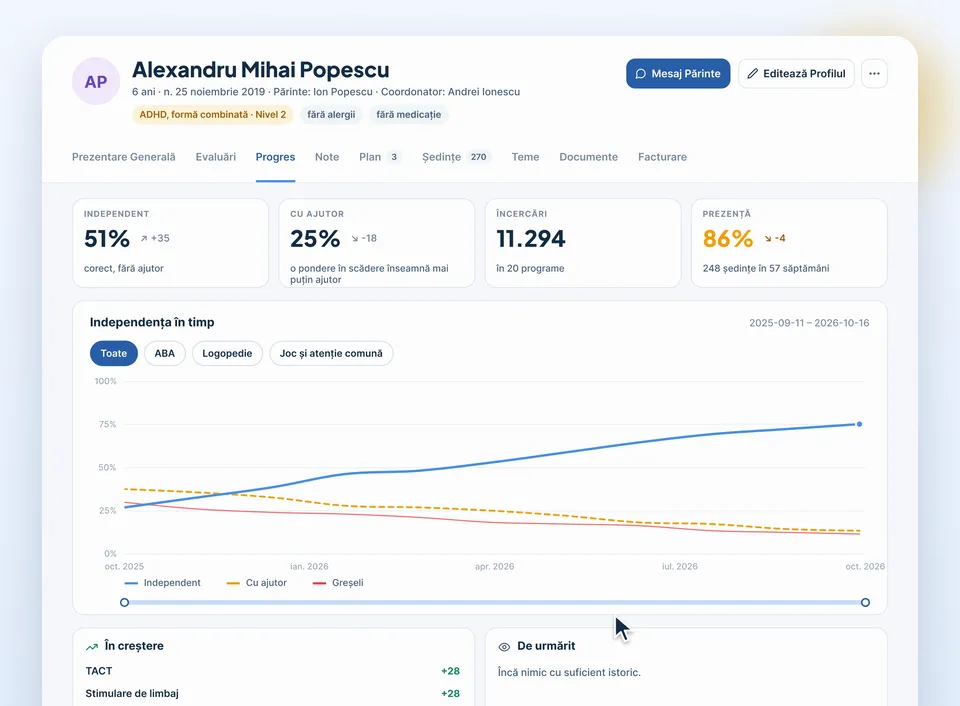Go to the Note tab
The height and width of the screenshot is (706, 960).
(x=327, y=157)
